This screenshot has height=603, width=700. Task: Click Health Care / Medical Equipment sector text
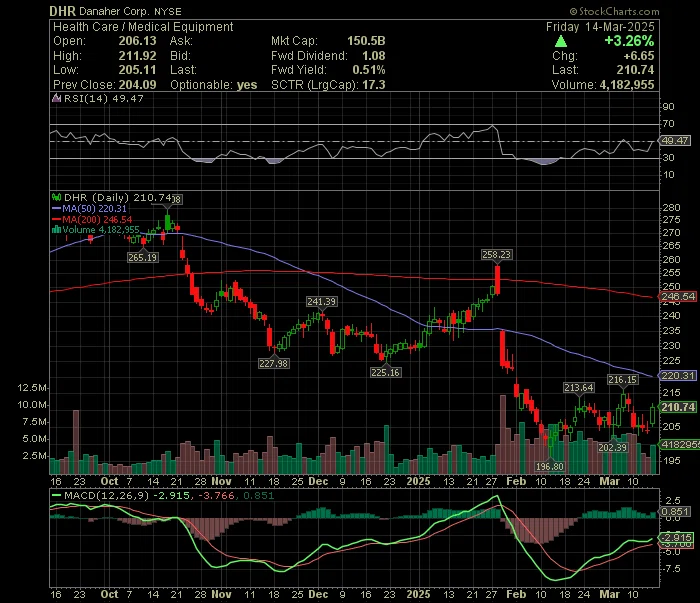[143, 27]
